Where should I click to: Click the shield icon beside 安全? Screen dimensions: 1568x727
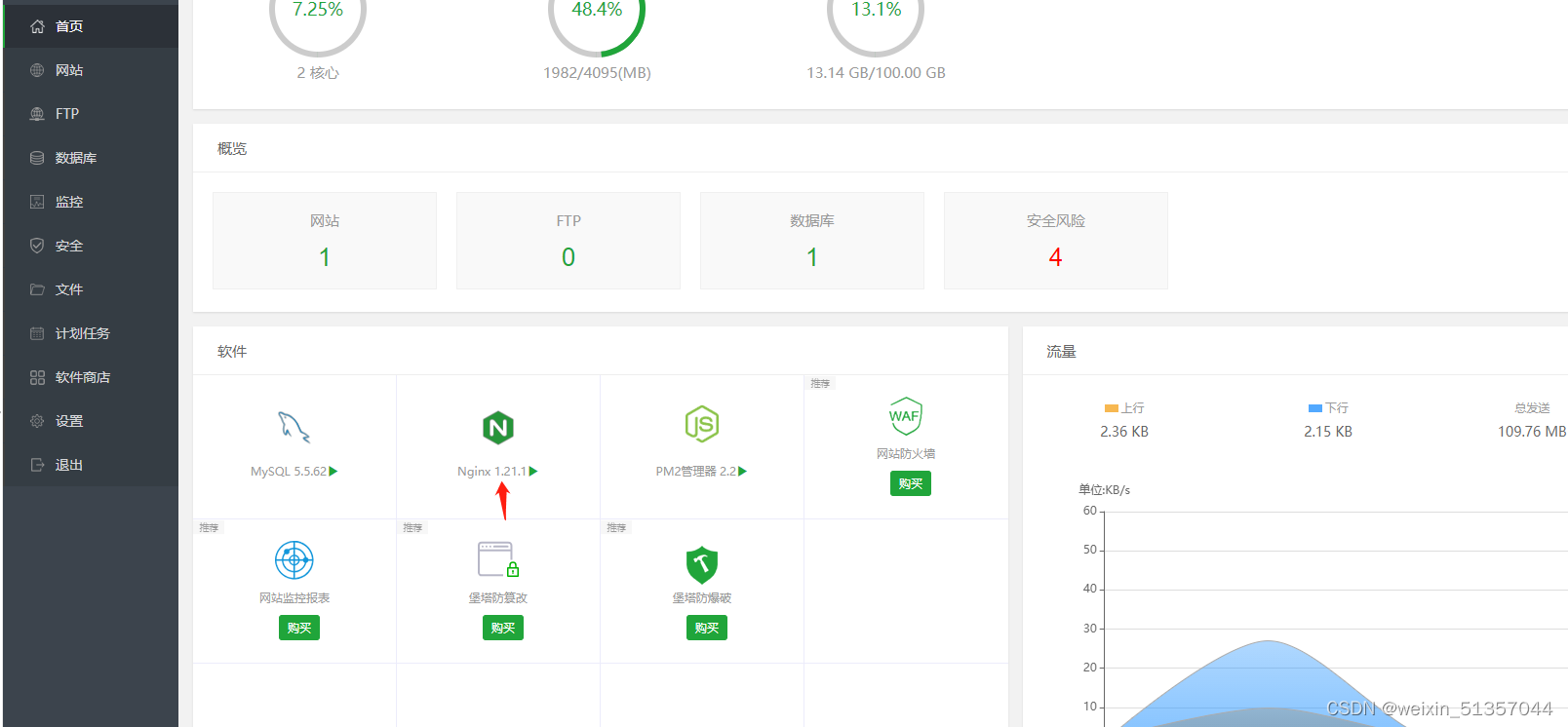(37, 246)
